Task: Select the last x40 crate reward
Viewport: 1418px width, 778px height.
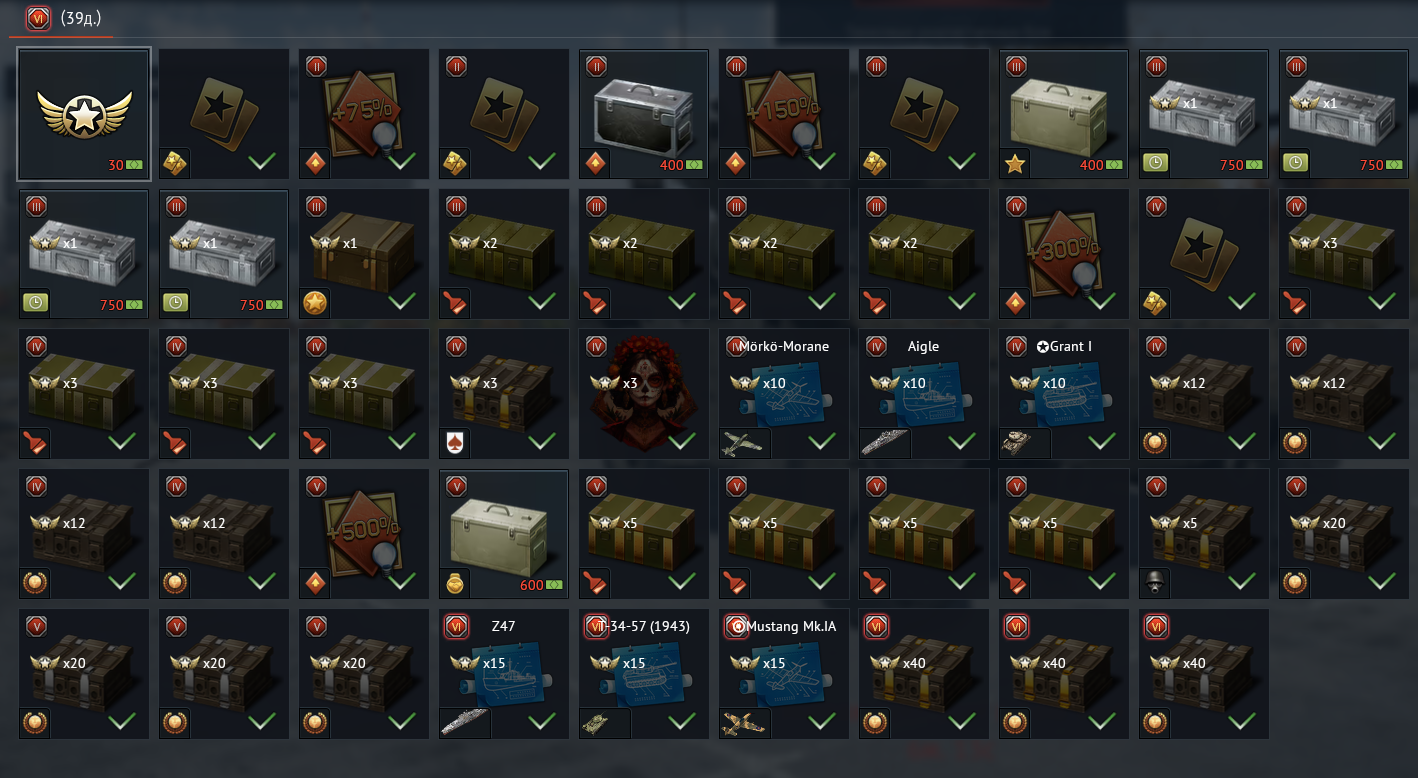Action: click(1204, 674)
